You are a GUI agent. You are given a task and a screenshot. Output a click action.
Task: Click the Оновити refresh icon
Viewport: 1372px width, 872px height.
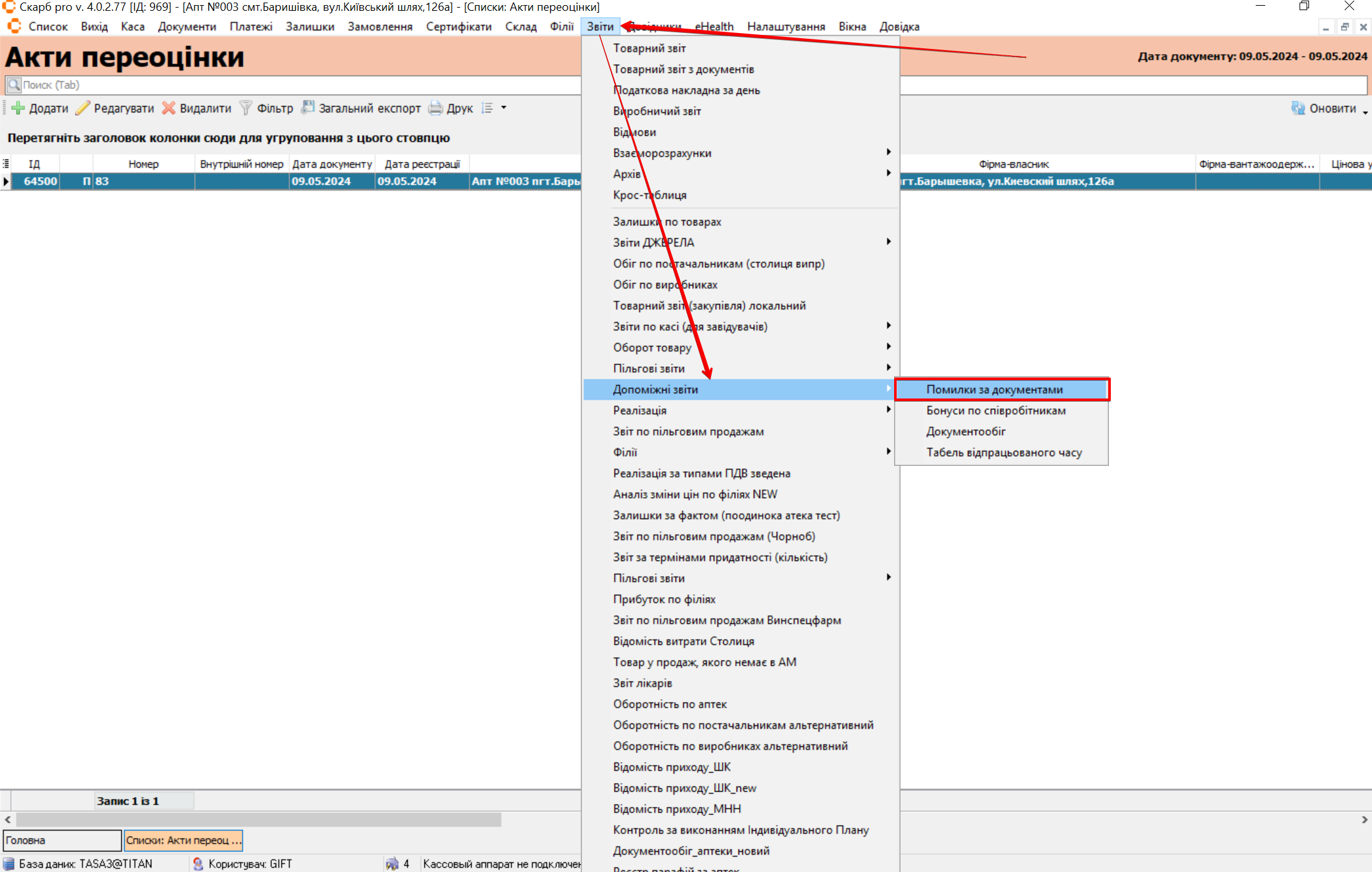tap(1298, 108)
